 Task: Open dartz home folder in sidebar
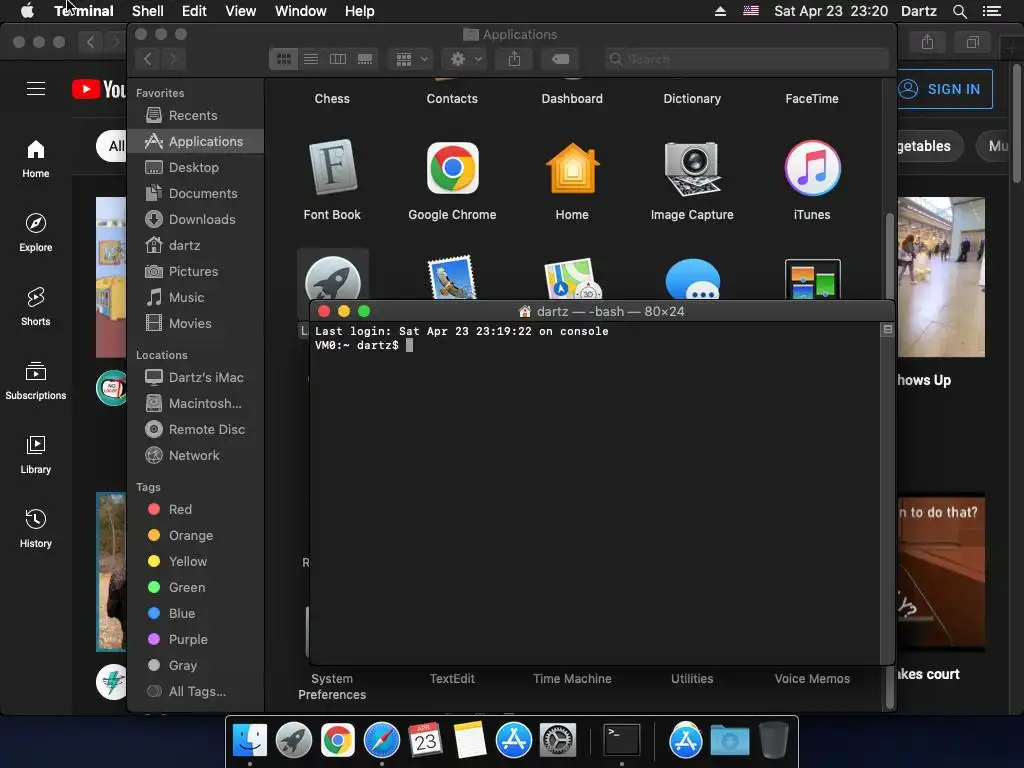195,246
